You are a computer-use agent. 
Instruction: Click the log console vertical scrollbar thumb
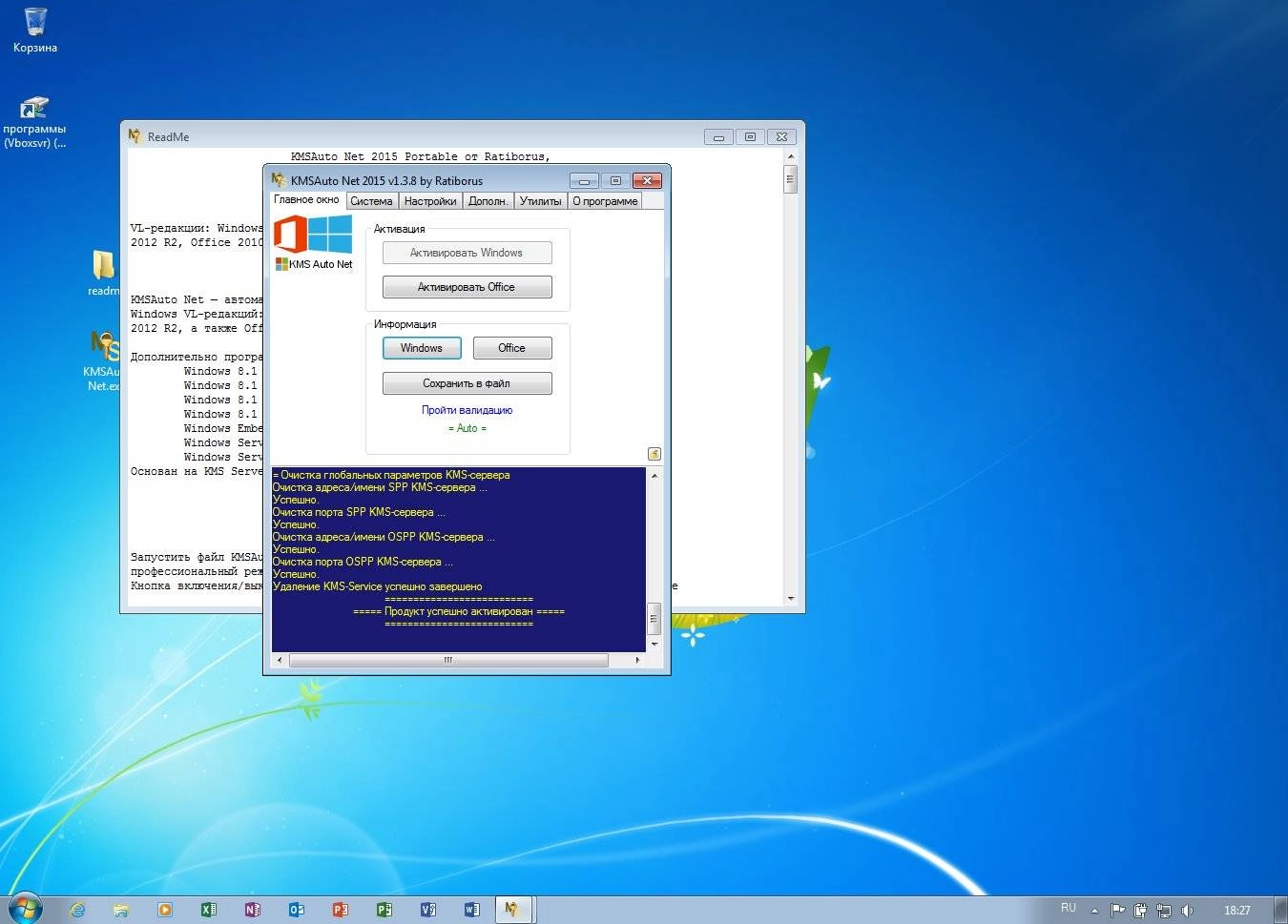(x=654, y=619)
